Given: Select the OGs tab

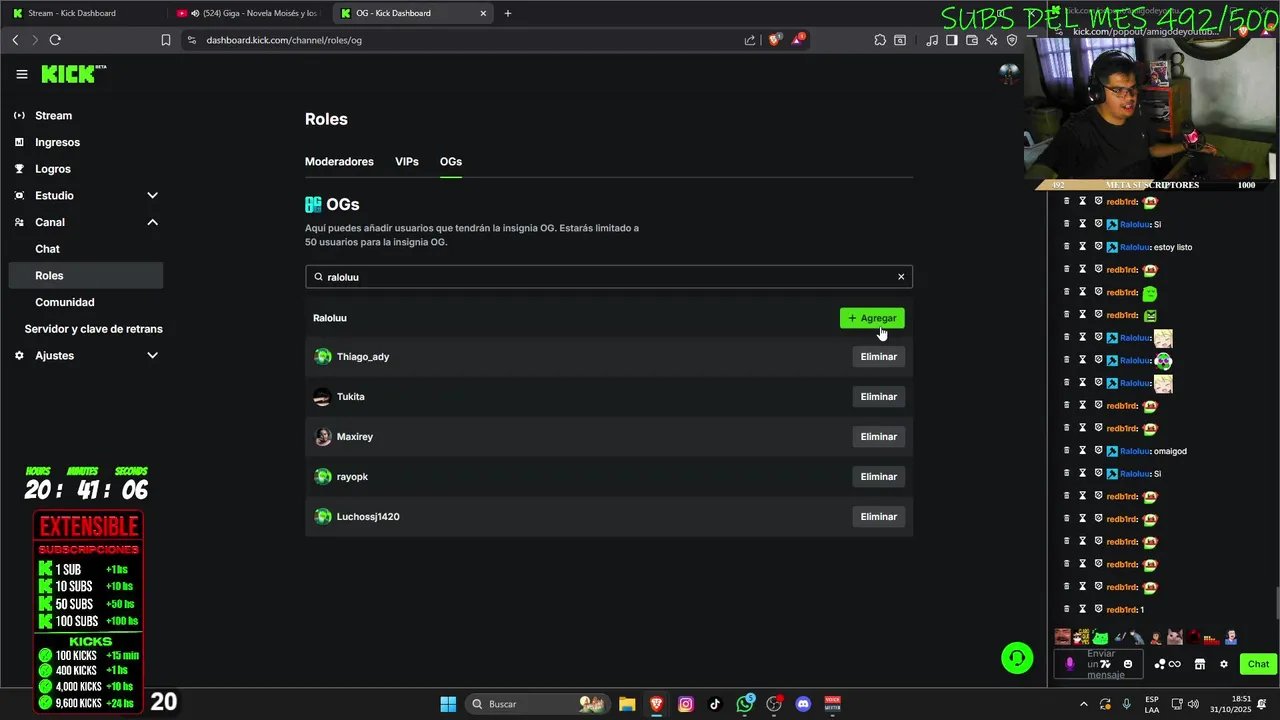Looking at the screenshot, I should coord(451,162).
